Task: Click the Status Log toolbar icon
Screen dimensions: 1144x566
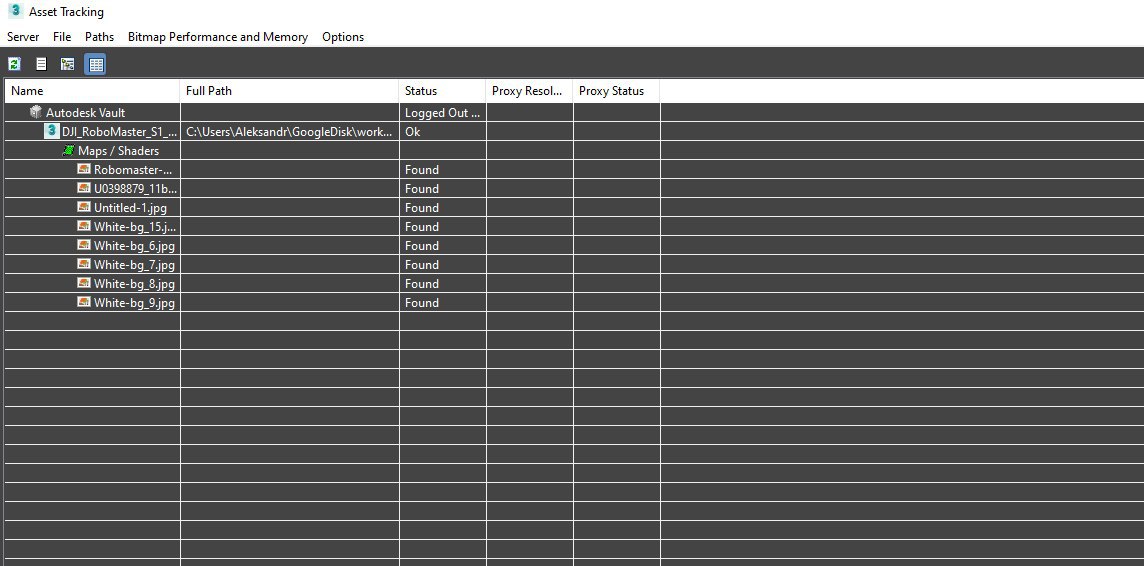Action: [41, 64]
